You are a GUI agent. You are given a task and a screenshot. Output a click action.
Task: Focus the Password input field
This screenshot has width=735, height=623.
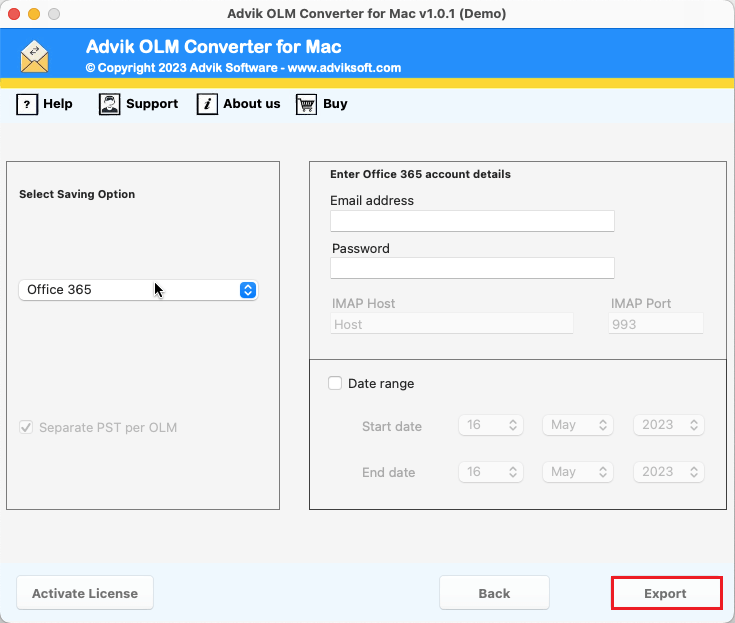(472, 268)
